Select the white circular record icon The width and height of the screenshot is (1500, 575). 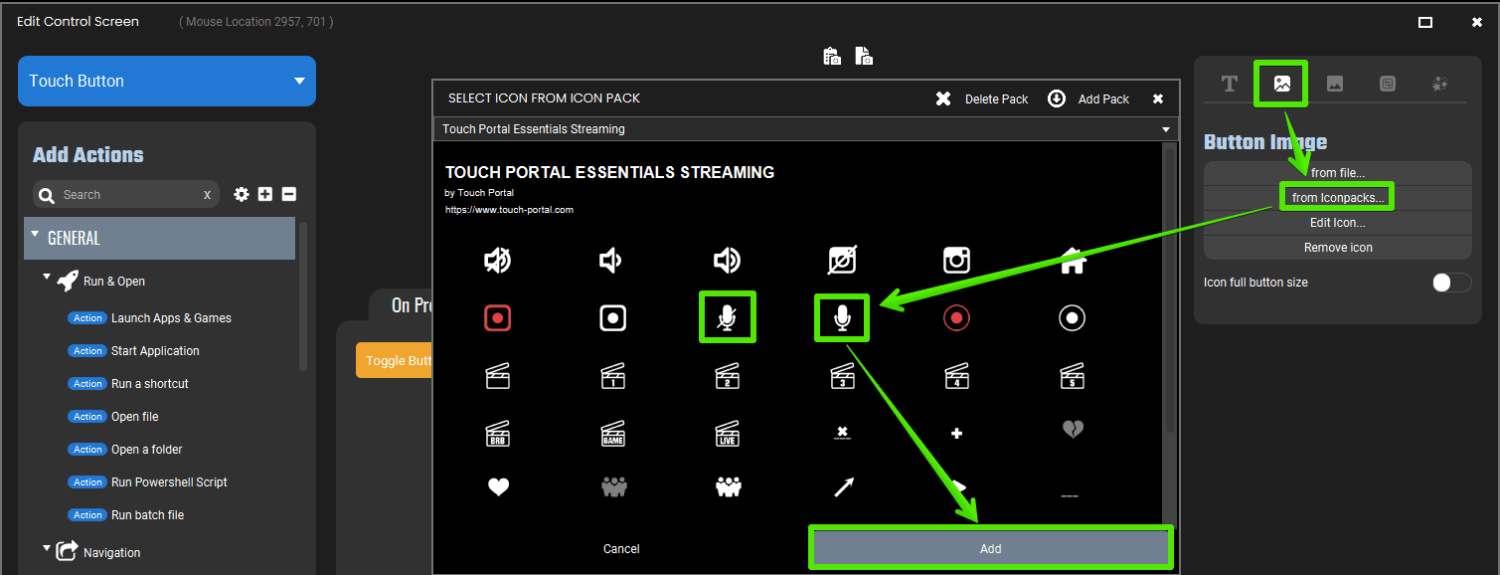click(x=1072, y=318)
